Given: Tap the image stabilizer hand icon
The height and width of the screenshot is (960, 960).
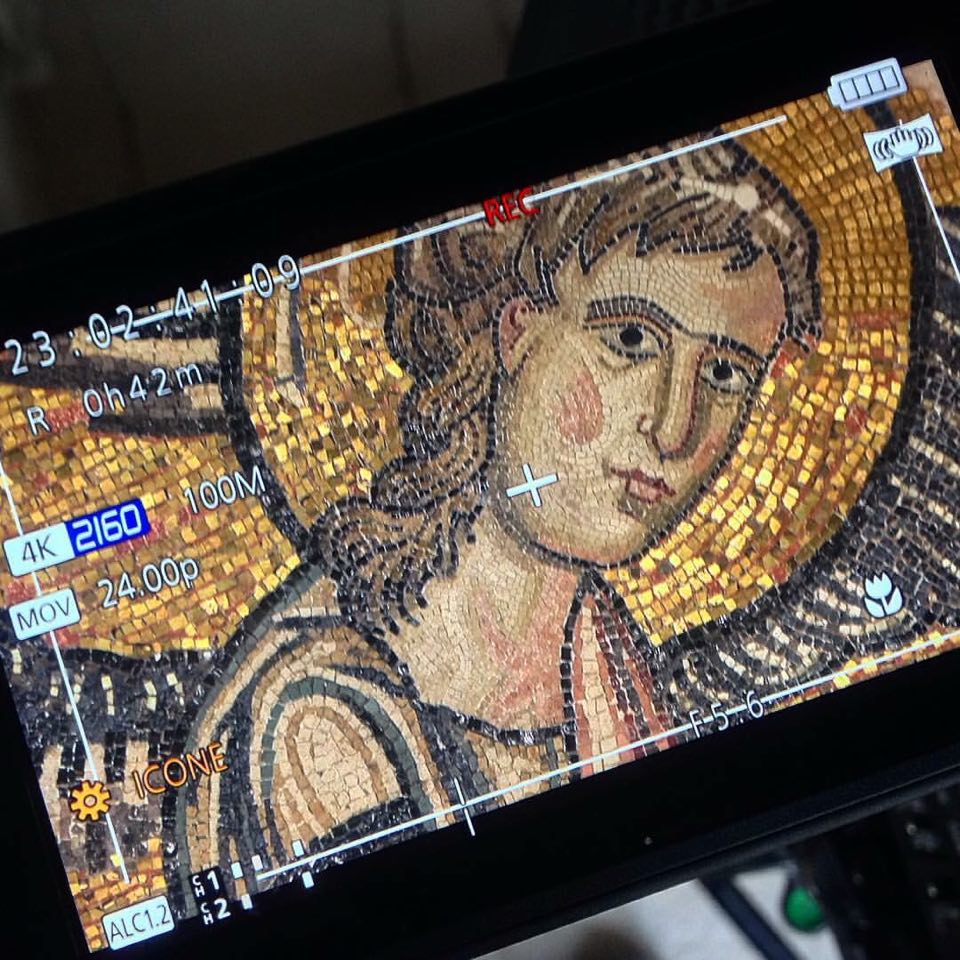Looking at the screenshot, I should tap(902, 142).
